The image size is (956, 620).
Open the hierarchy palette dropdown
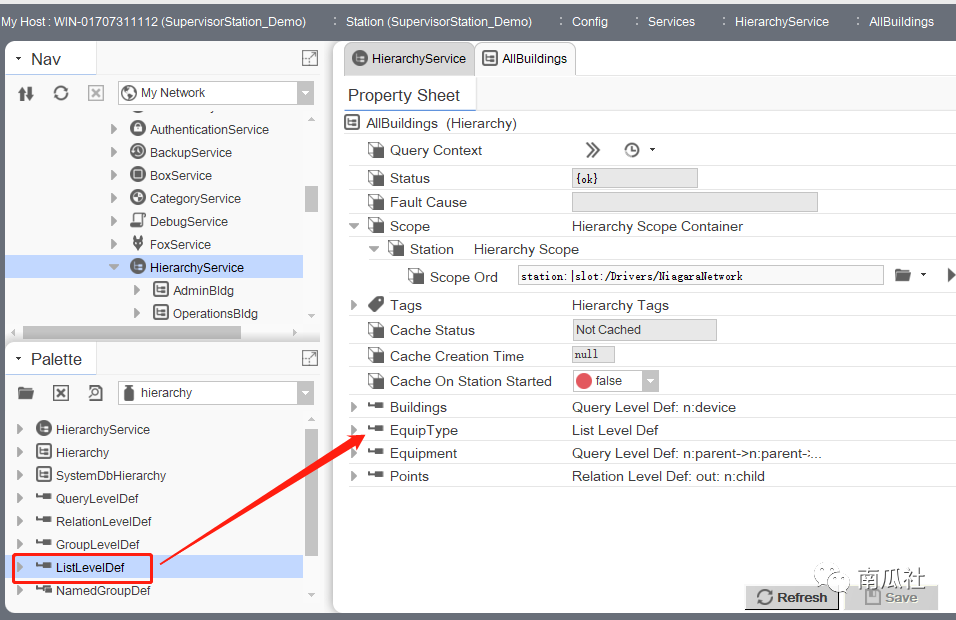[x=305, y=393]
